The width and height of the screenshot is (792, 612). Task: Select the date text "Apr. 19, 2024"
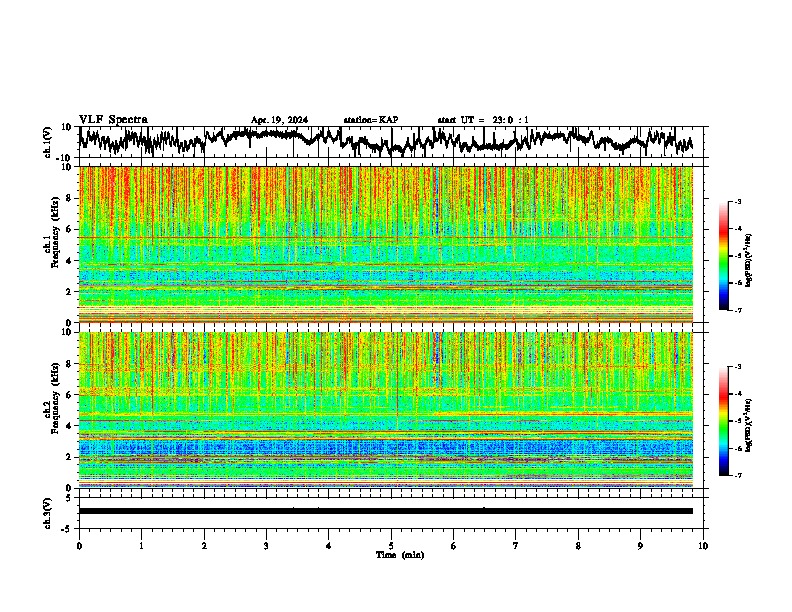[279, 120]
